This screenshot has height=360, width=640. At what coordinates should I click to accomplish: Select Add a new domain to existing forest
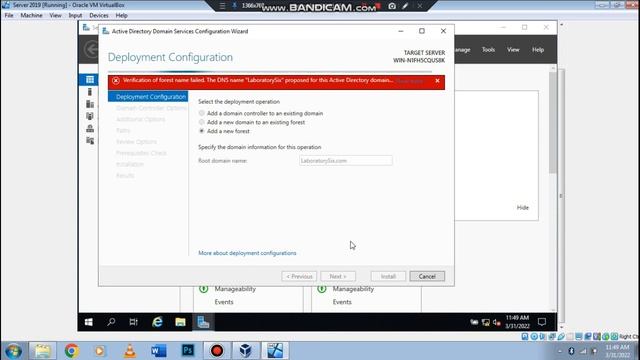click(x=202, y=122)
